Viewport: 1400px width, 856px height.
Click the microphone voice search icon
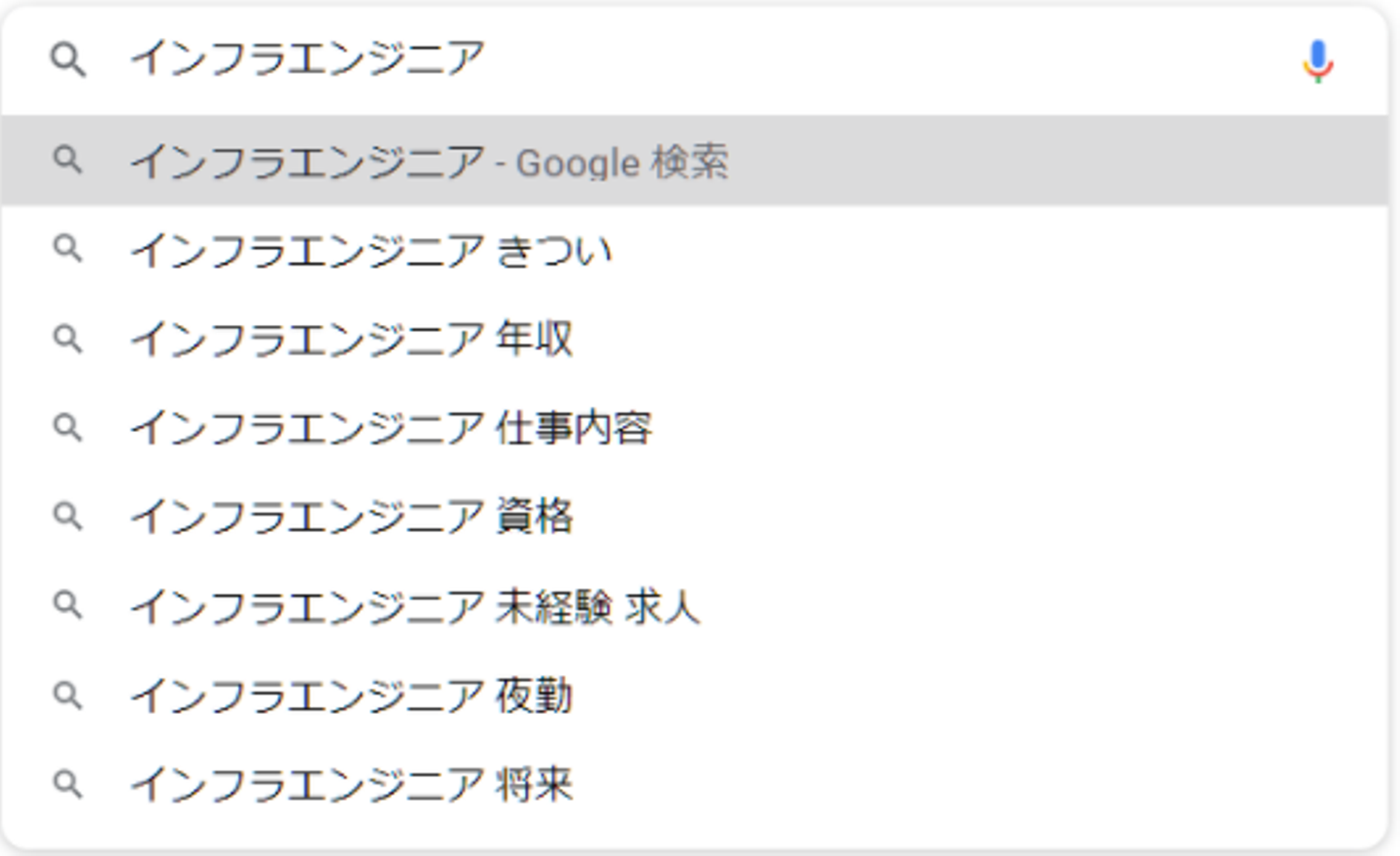(1317, 61)
